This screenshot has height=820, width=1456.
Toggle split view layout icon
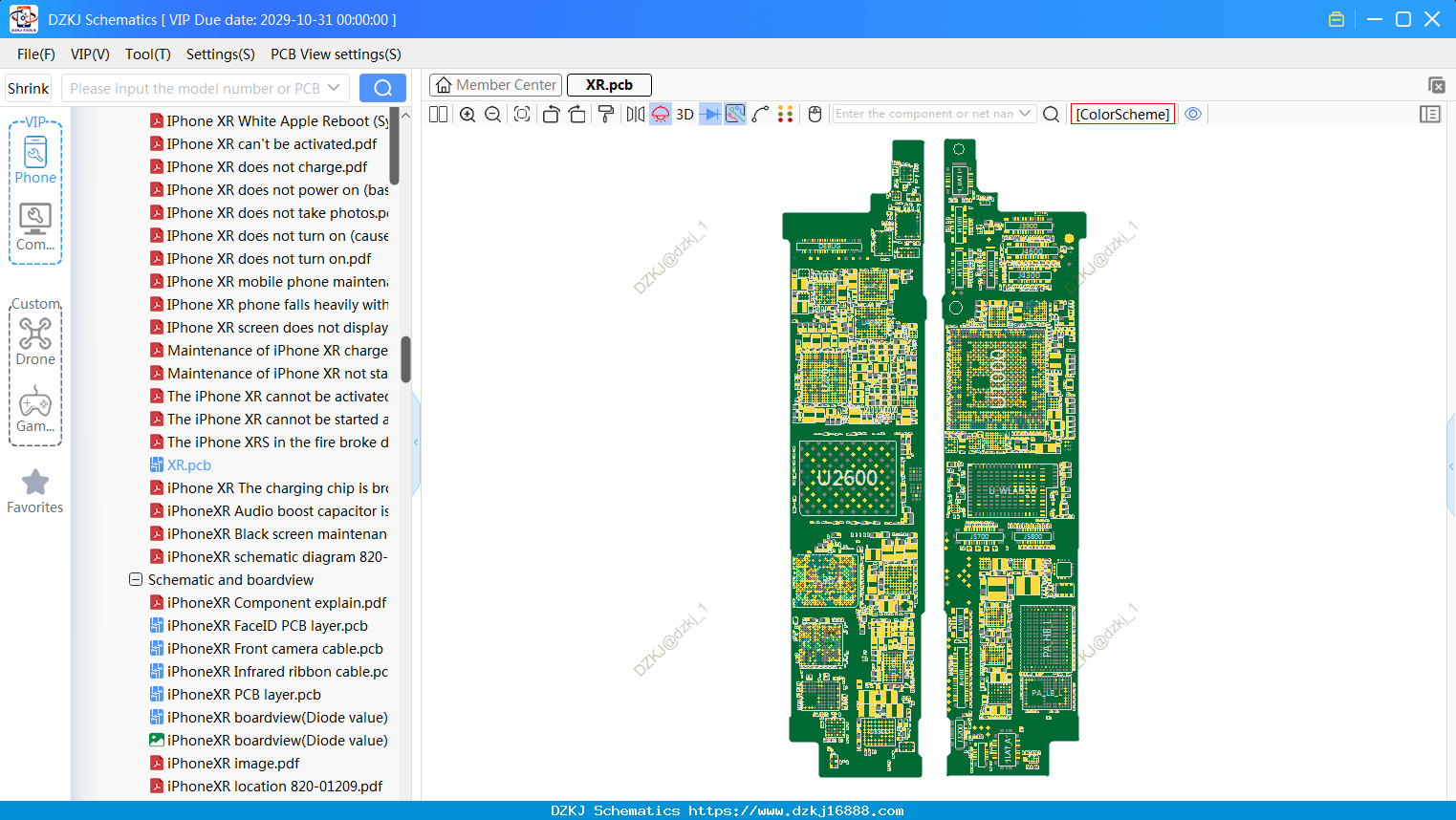tap(438, 115)
